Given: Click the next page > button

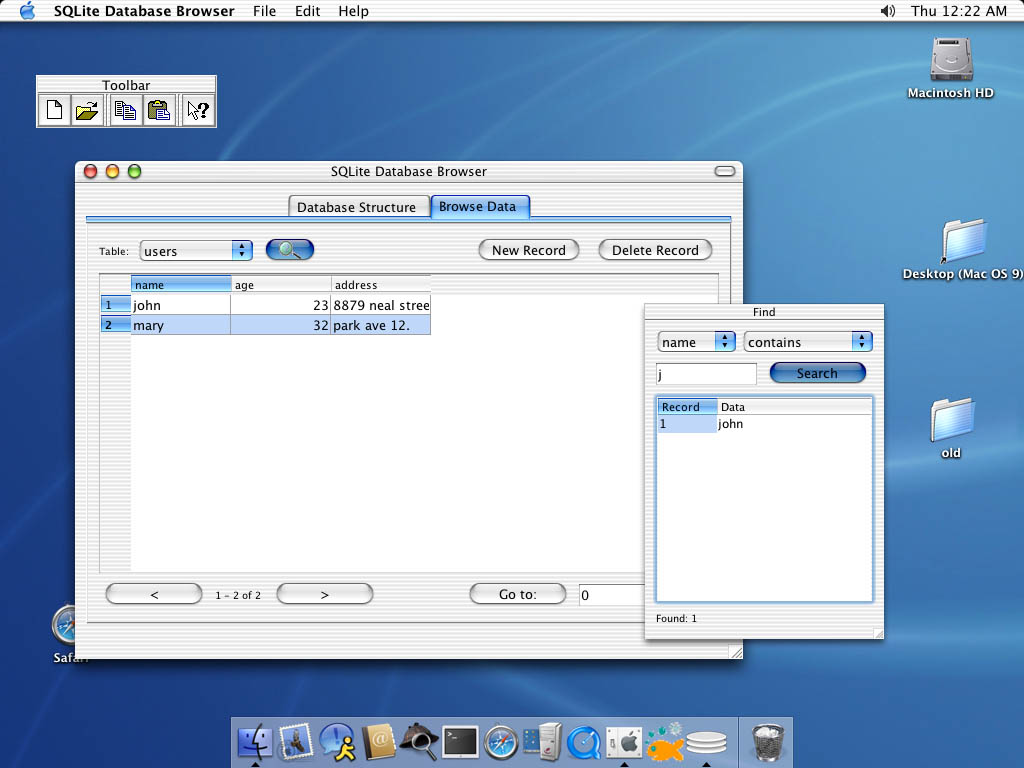Looking at the screenshot, I should point(325,594).
